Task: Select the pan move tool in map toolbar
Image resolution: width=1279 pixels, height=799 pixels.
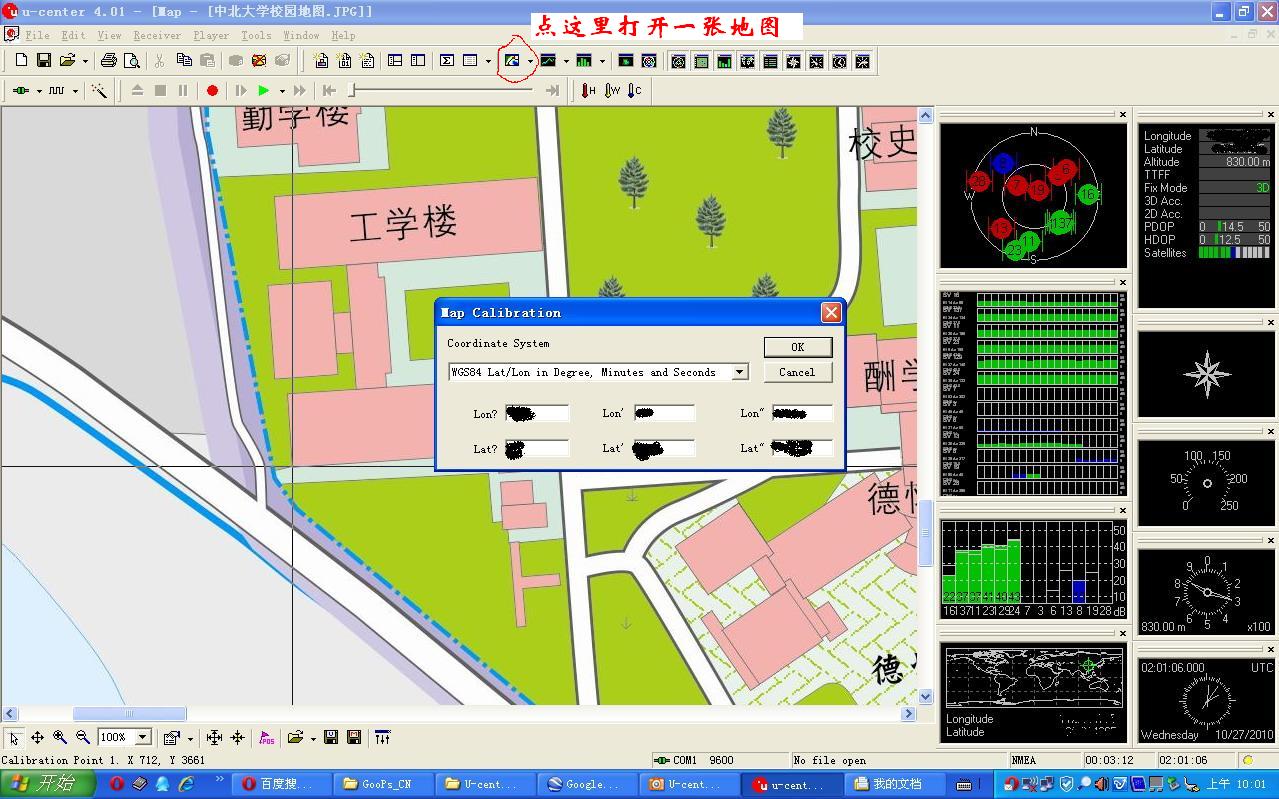Action: (37, 738)
